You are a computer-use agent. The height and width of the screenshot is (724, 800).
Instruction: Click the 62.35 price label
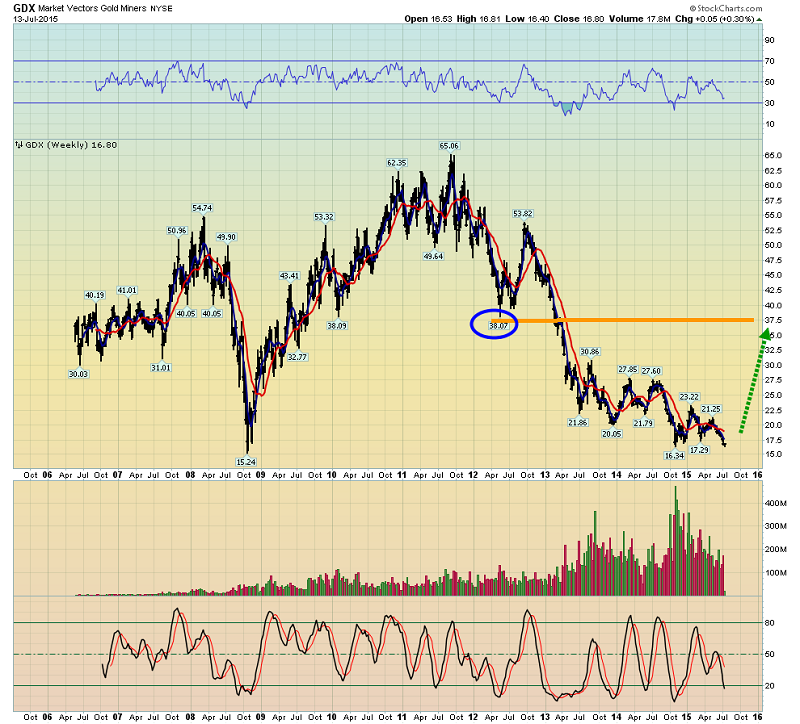coord(396,163)
